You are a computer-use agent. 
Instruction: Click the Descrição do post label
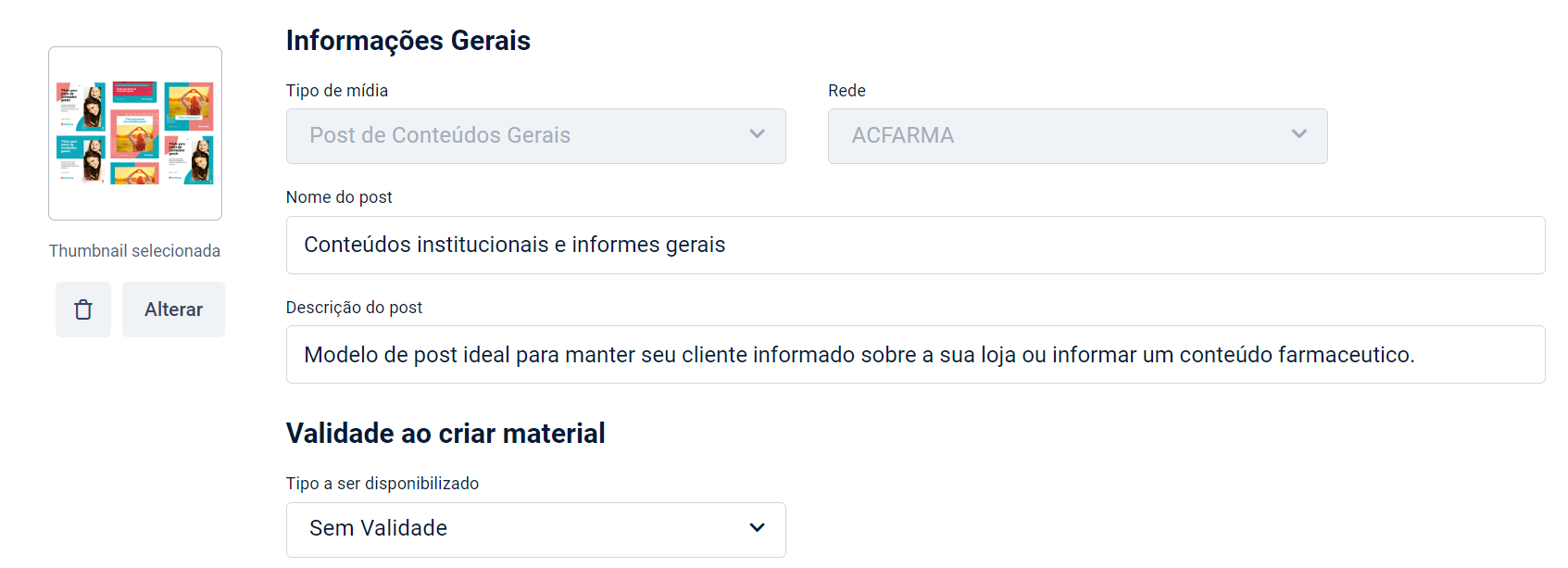354,308
